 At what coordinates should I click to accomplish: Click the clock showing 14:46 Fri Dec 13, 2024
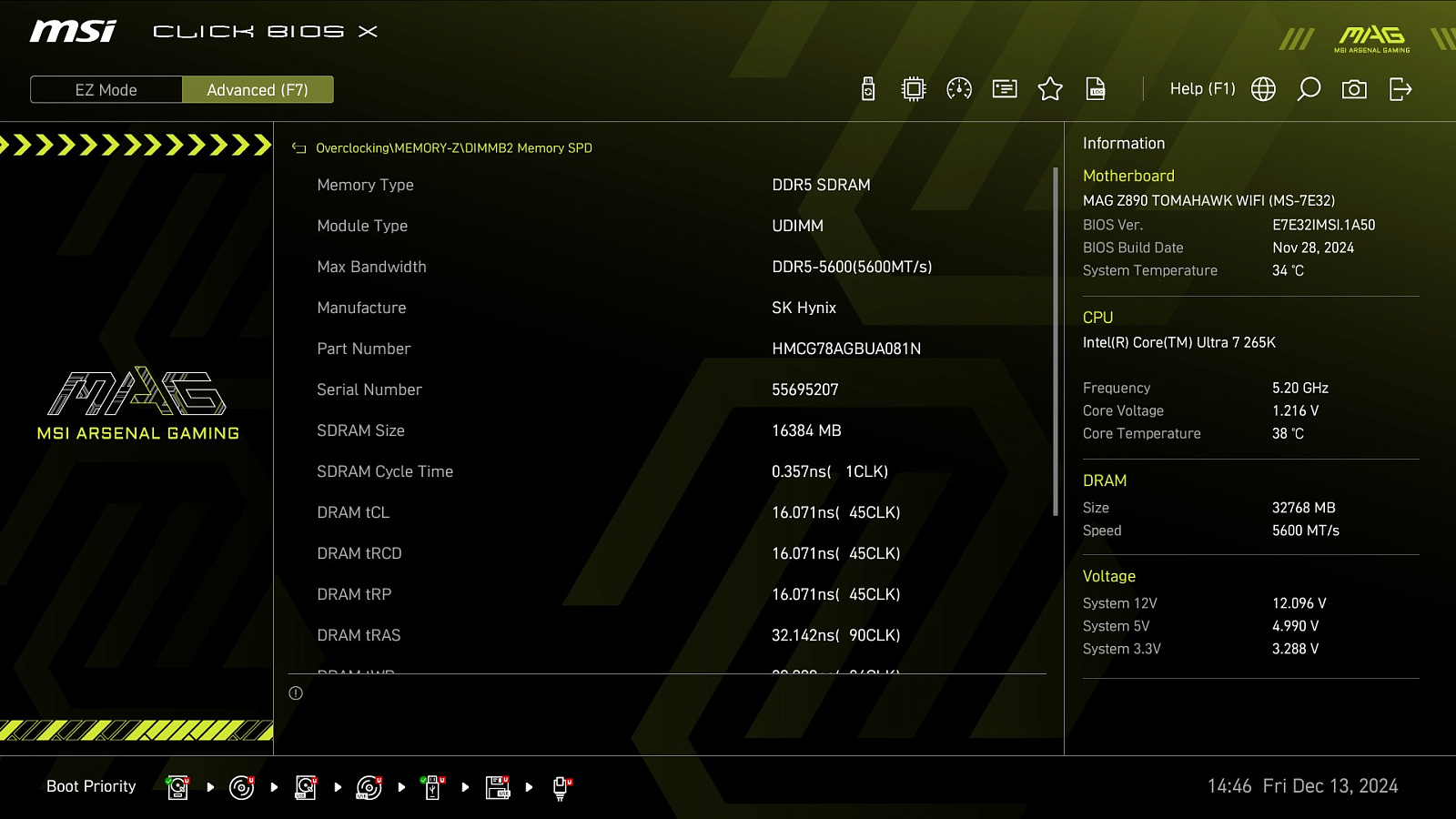(x=1302, y=786)
